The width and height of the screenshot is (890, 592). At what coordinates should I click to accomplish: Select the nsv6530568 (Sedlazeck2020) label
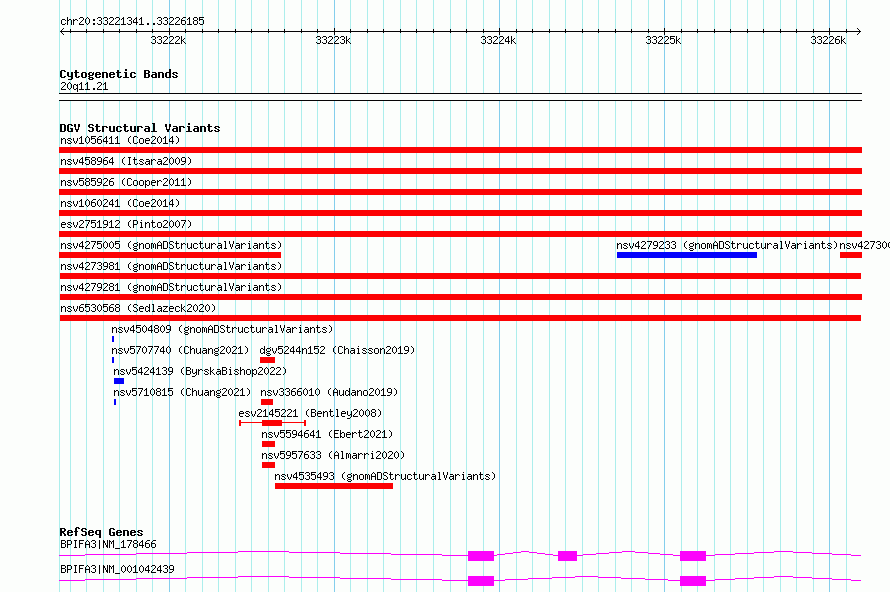(138, 308)
